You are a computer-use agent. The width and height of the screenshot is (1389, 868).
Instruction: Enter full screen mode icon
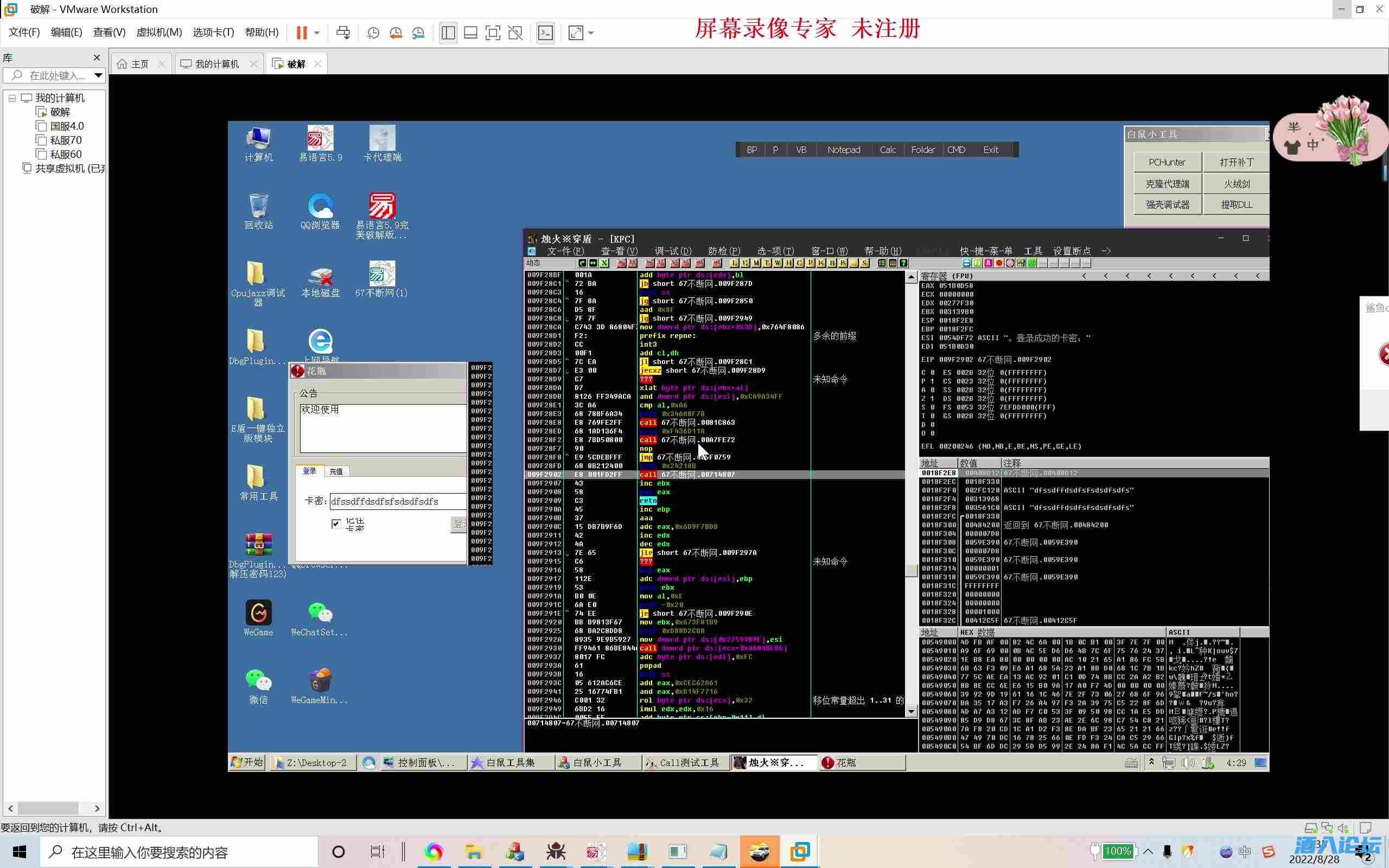pyautogui.click(x=493, y=33)
